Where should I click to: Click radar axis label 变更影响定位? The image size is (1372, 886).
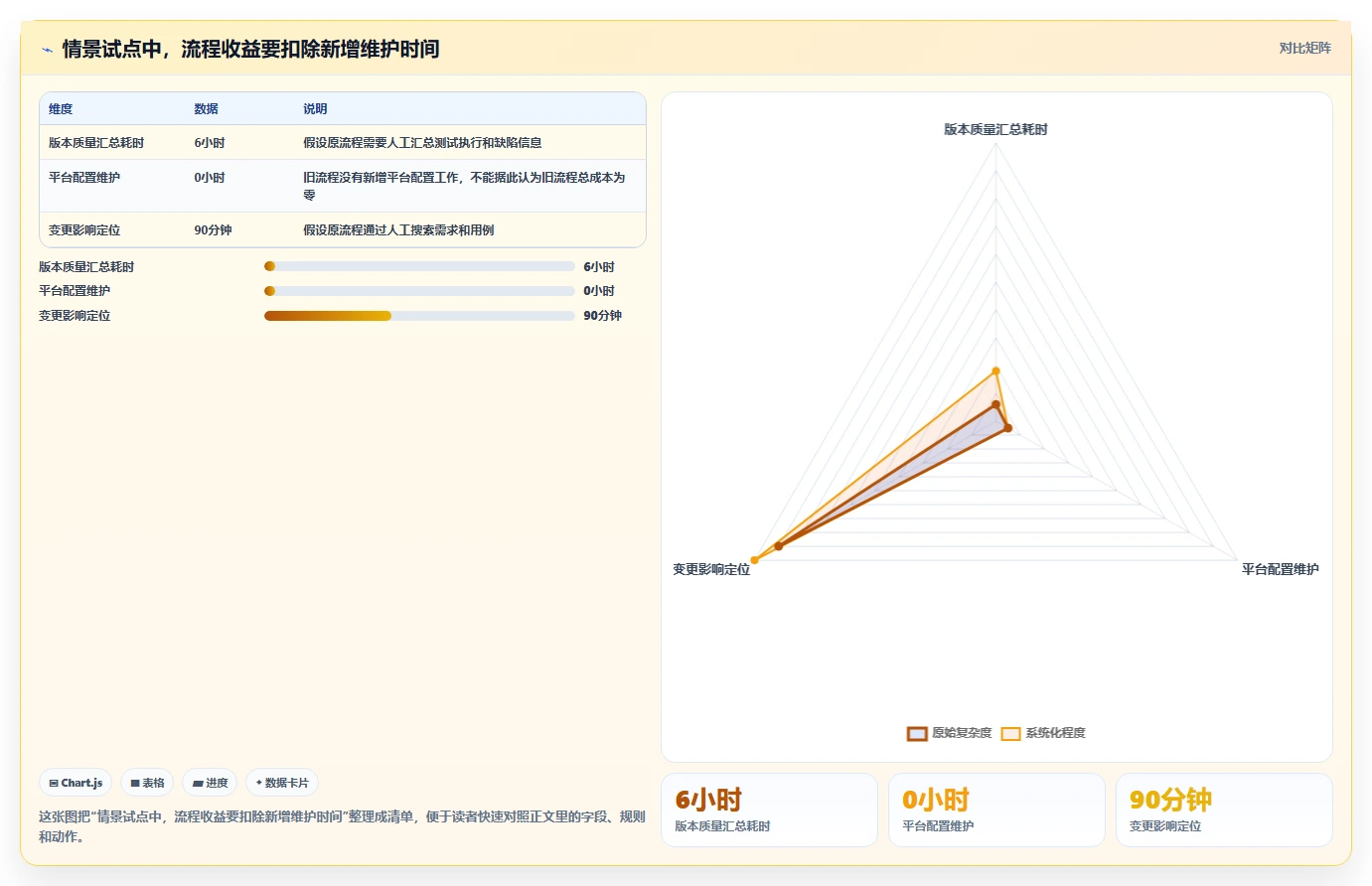tap(711, 569)
